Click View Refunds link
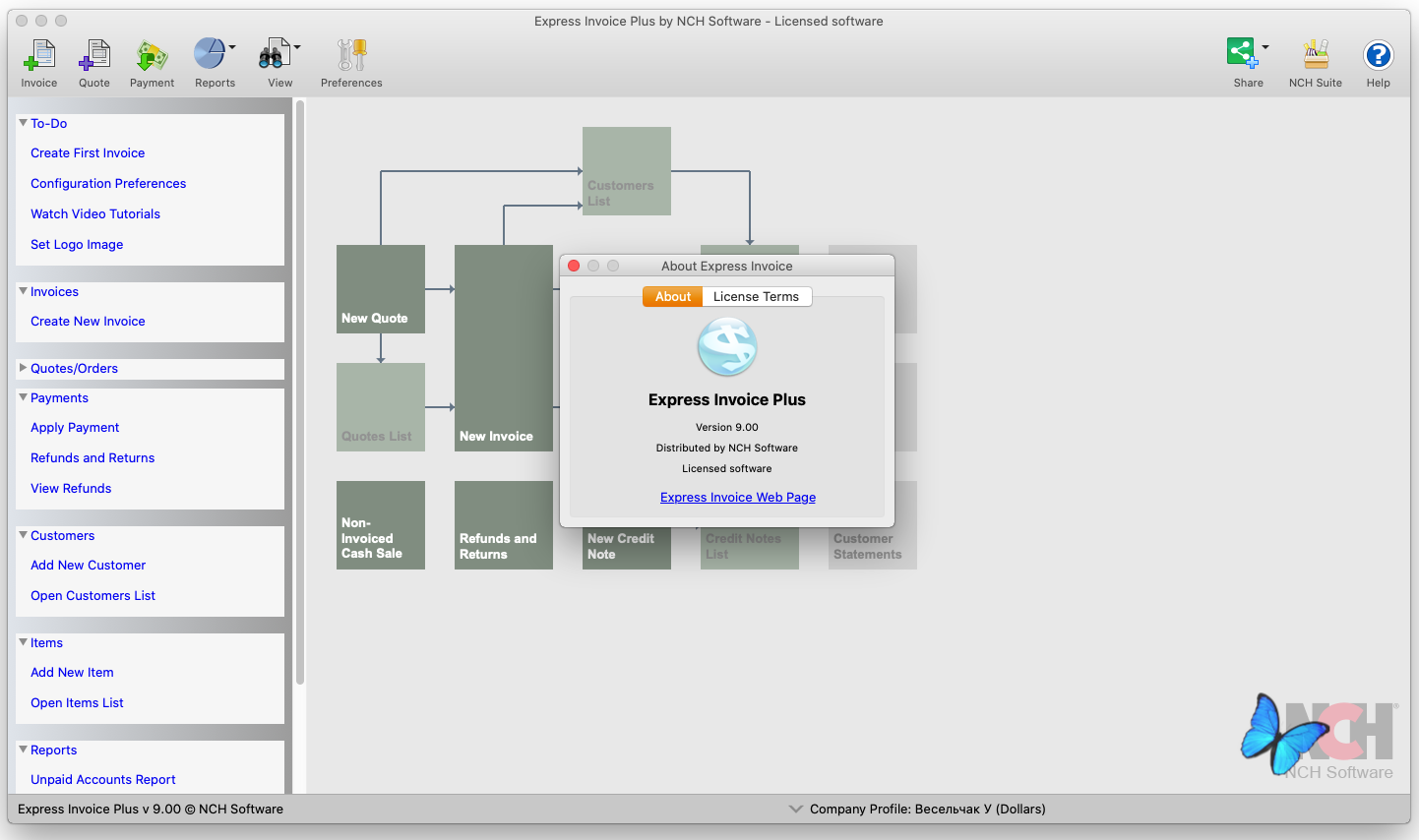This screenshot has width=1419, height=840. (x=71, y=488)
